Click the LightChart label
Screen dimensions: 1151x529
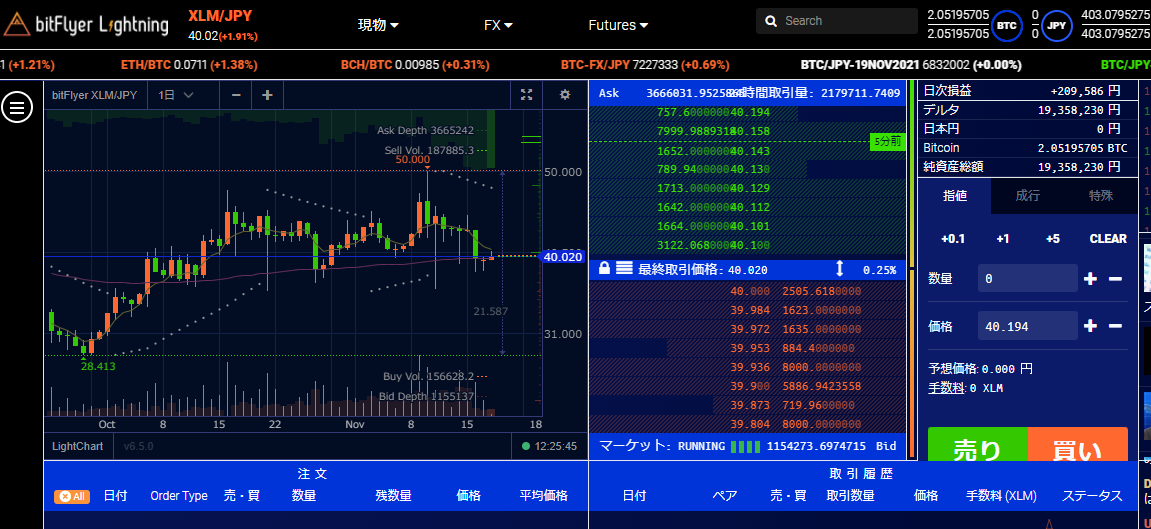78,445
